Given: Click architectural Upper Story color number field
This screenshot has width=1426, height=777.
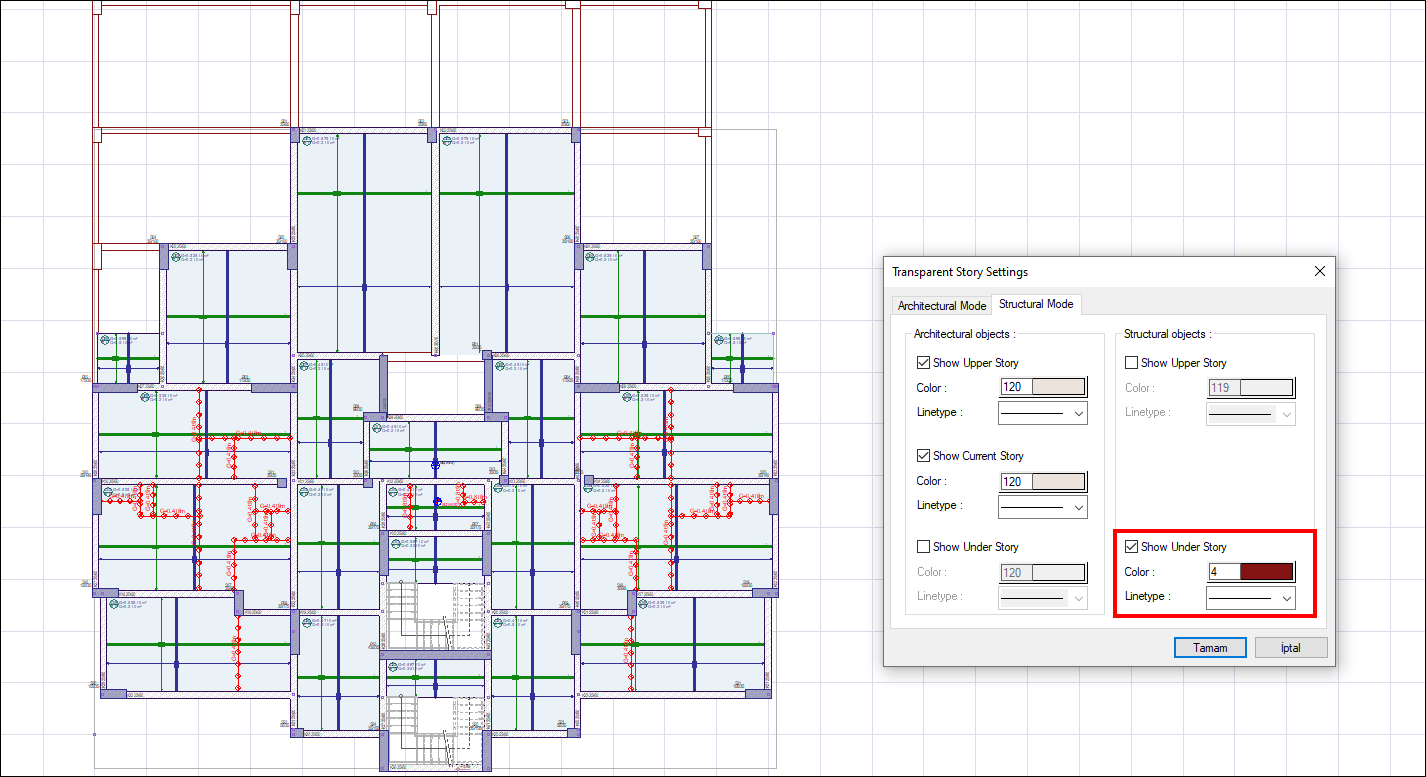Looking at the screenshot, I should pyautogui.click(x=1015, y=388).
